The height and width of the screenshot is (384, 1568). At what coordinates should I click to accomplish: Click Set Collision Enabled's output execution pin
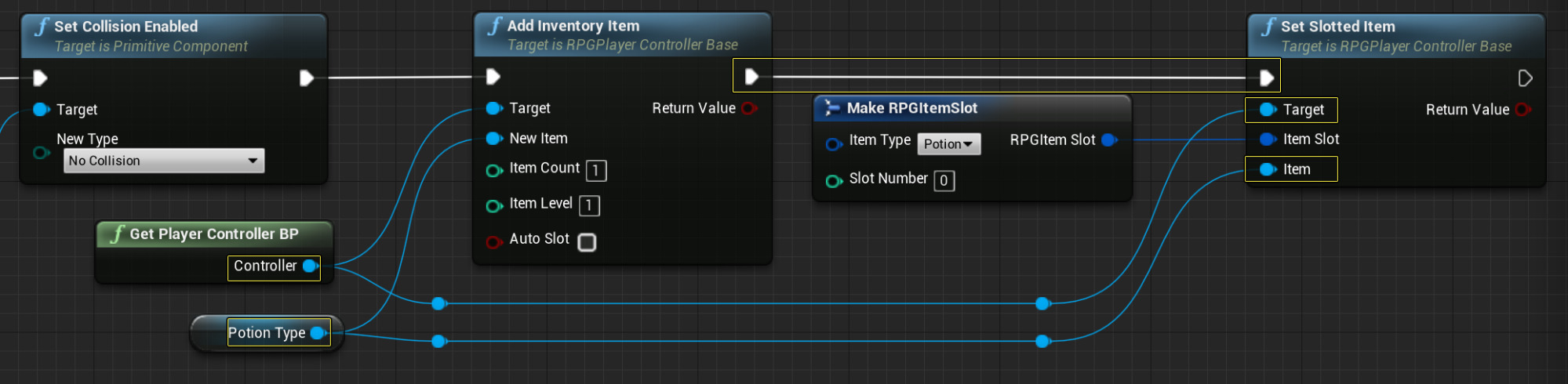click(307, 78)
